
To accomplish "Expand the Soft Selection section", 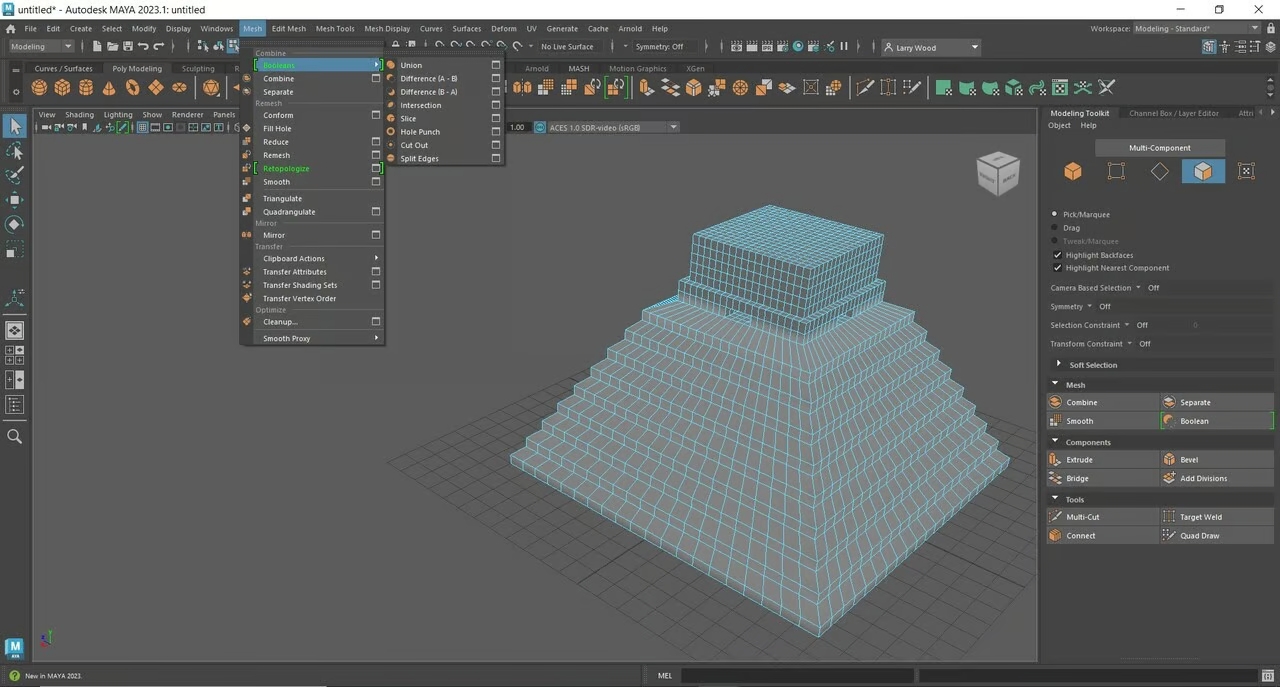I will pos(1059,364).
